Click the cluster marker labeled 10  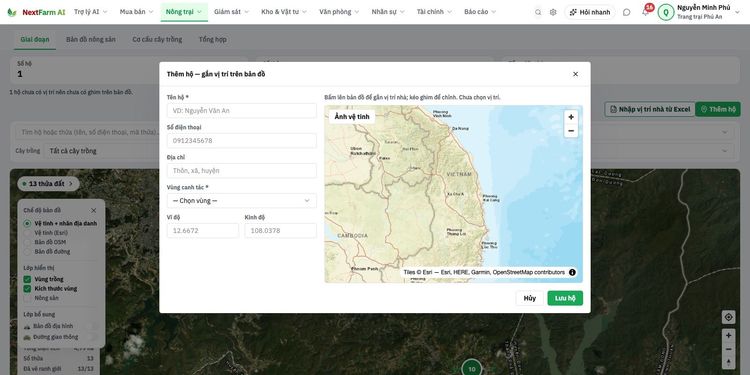click(472, 369)
